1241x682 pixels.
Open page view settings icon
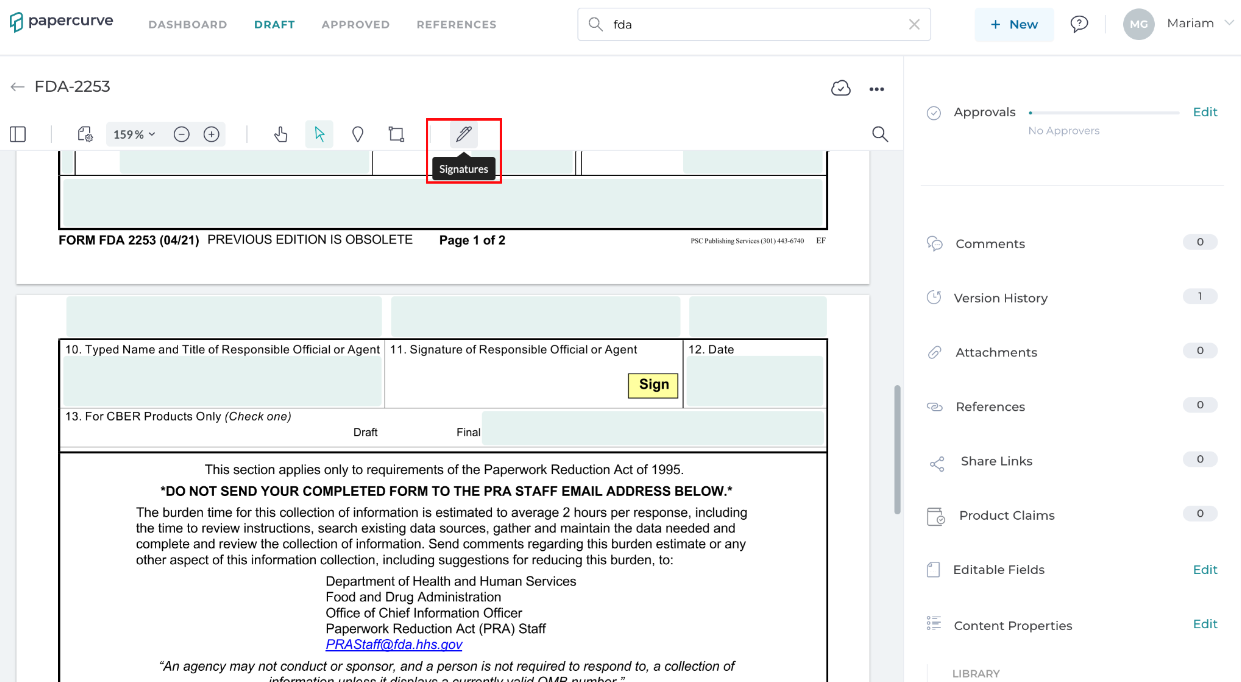tap(85, 134)
